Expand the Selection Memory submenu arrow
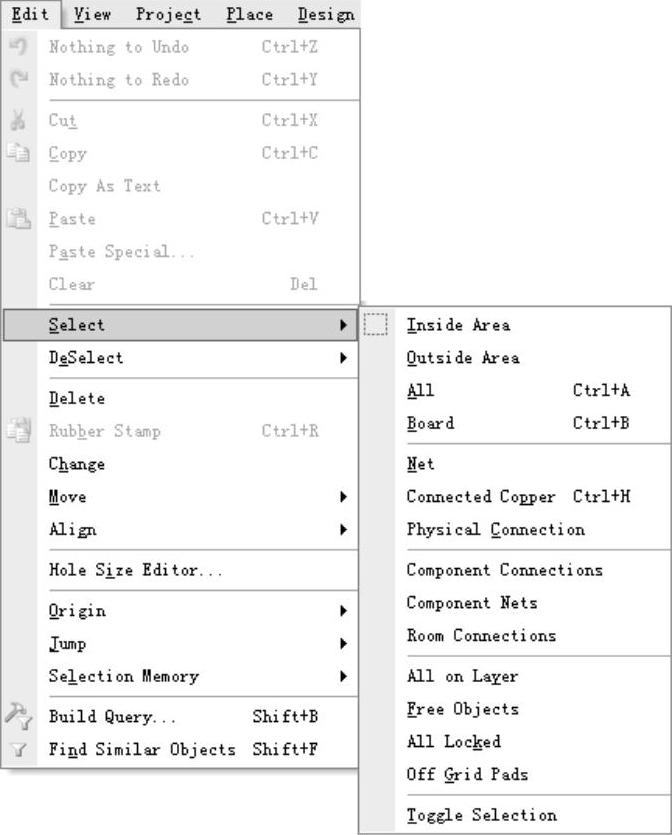The height and width of the screenshot is (835, 672). 343,677
